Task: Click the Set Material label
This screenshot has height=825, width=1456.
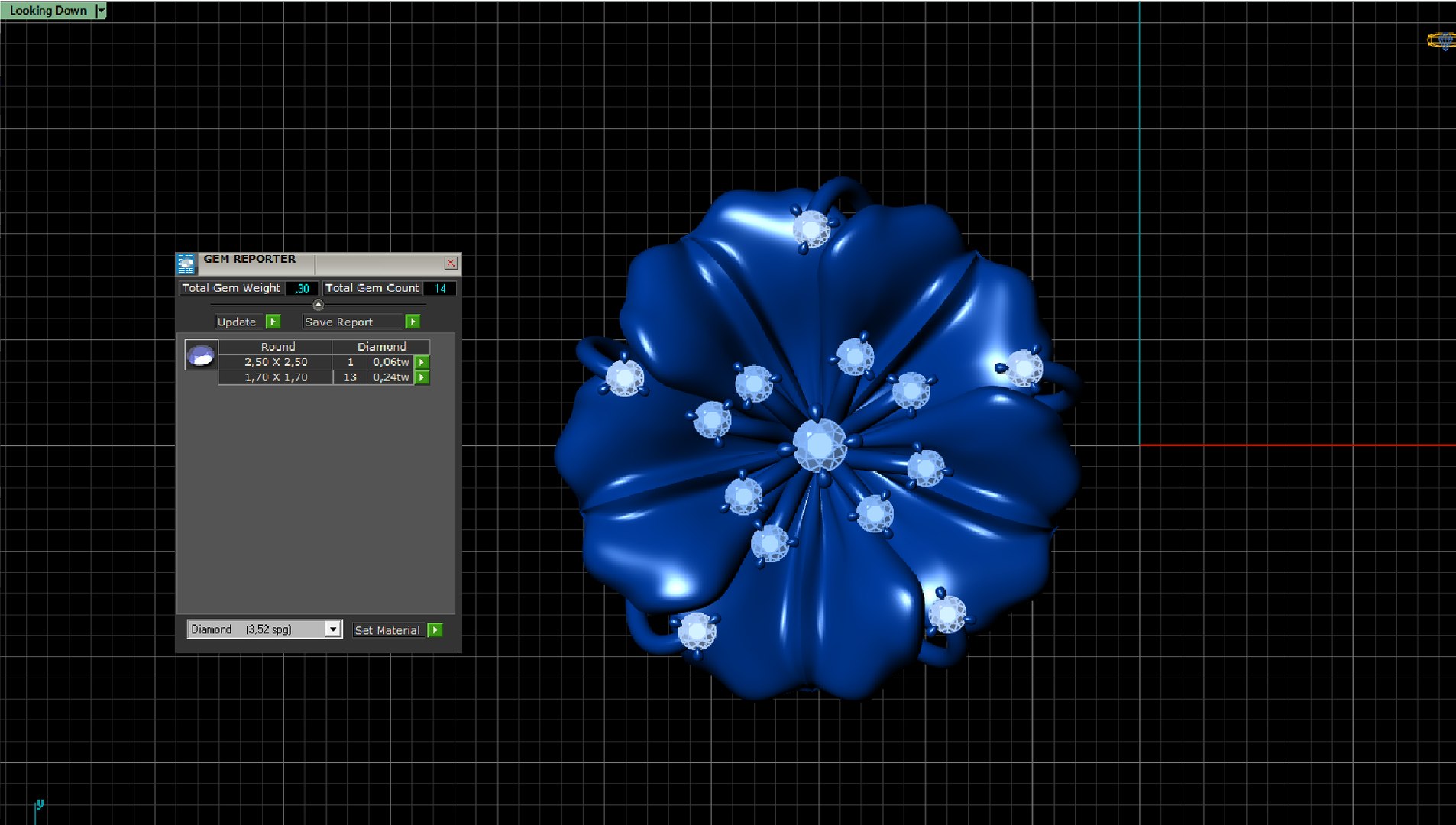Action: pyautogui.click(x=387, y=630)
